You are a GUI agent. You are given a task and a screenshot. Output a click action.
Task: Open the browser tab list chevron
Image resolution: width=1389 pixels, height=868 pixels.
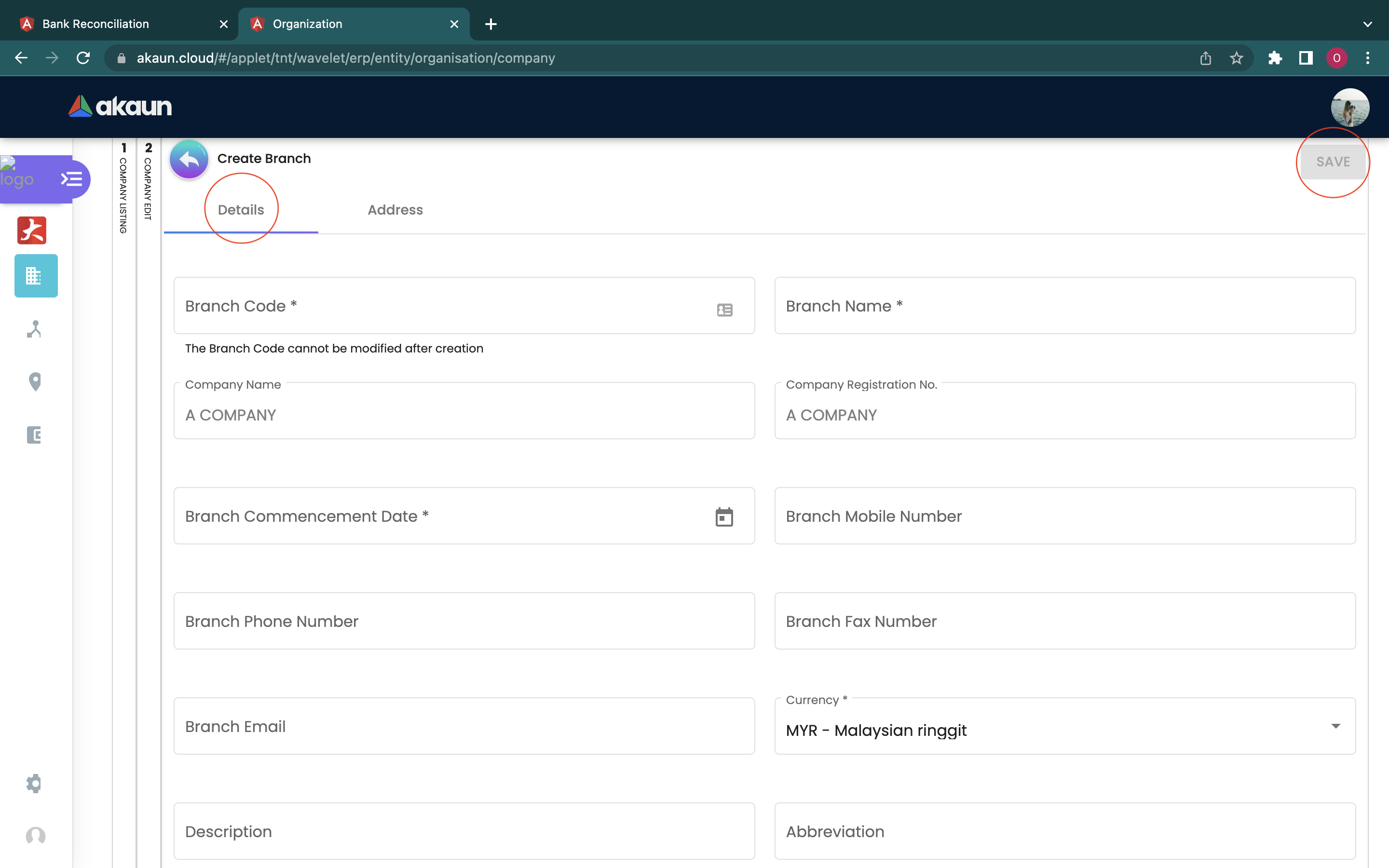coord(1367,24)
